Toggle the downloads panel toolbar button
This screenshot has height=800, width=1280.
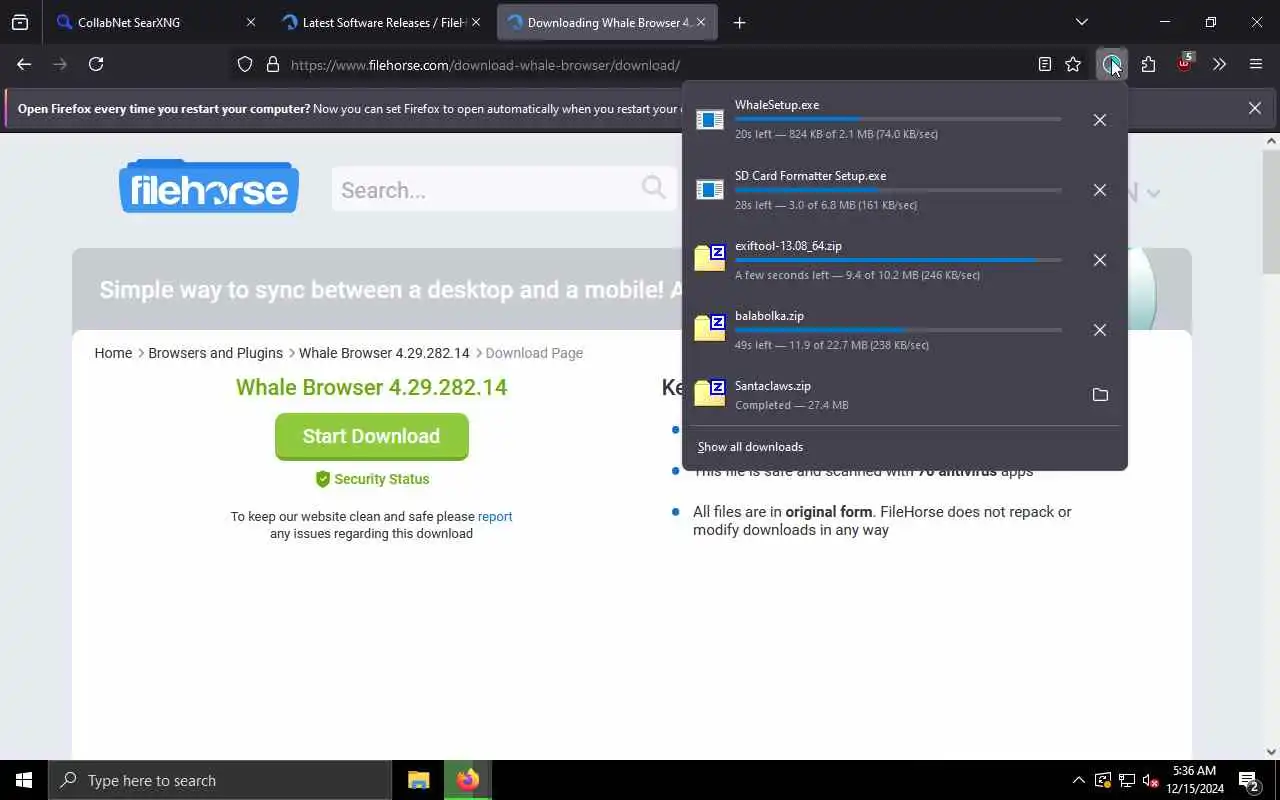(1112, 64)
